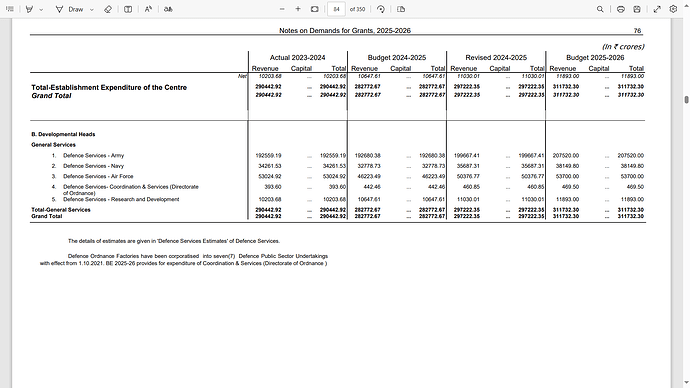Open the translate document option
Viewport: 690px width, 388px height.
(168, 9)
